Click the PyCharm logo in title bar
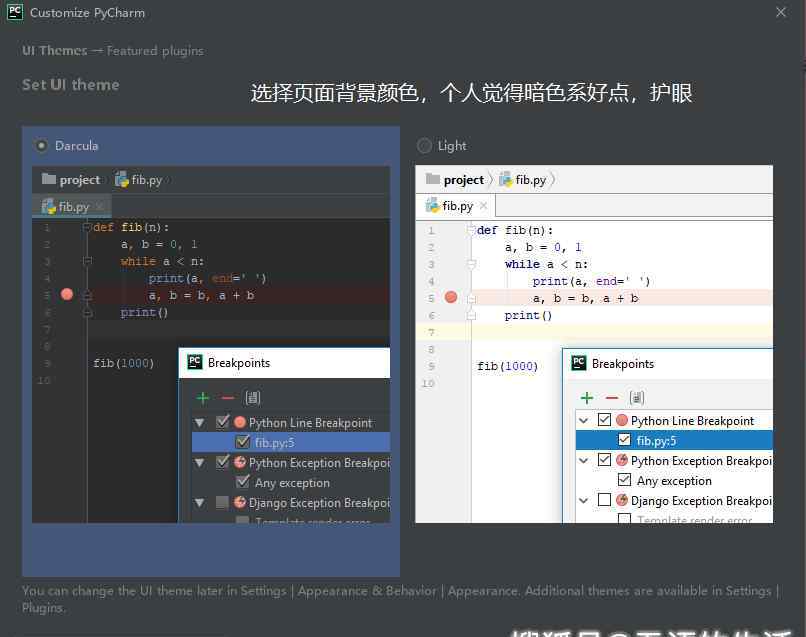This screenshot has width=806, height=637. [x=15, y=13]
